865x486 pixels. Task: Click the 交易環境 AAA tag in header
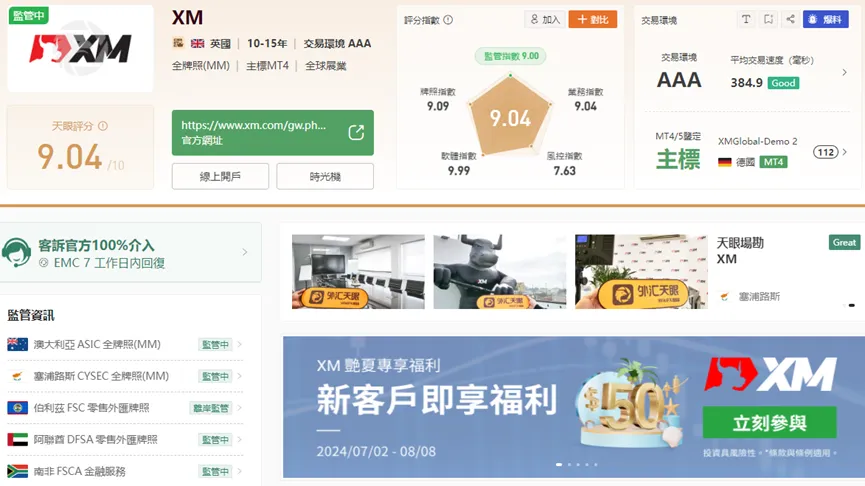pyautogui.click(x=337, y=43)
